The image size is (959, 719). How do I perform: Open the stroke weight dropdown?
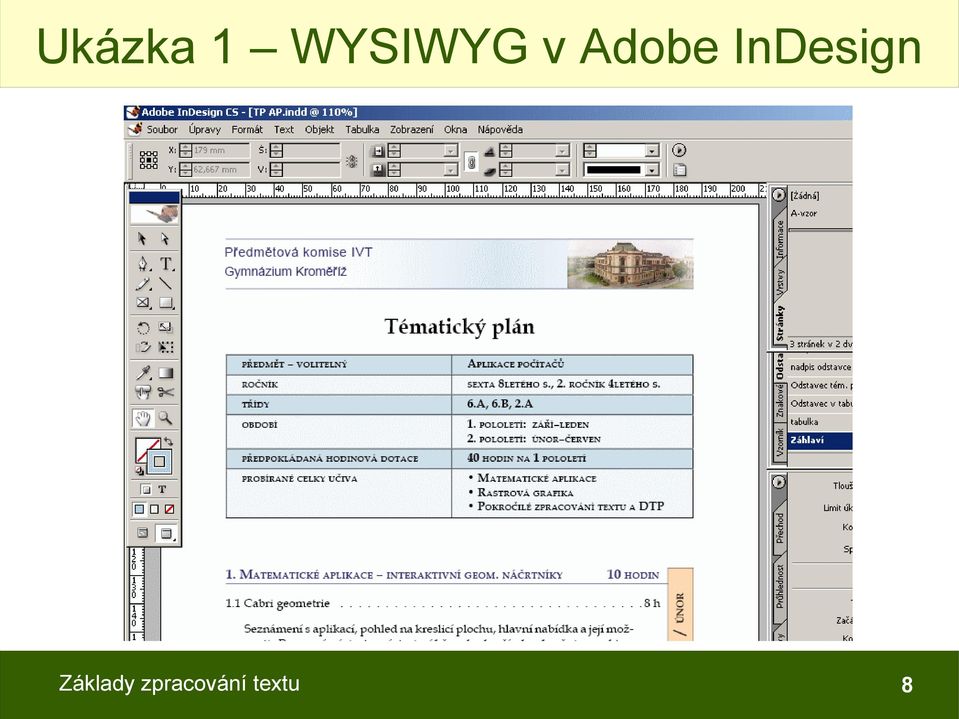pos(653,150)
